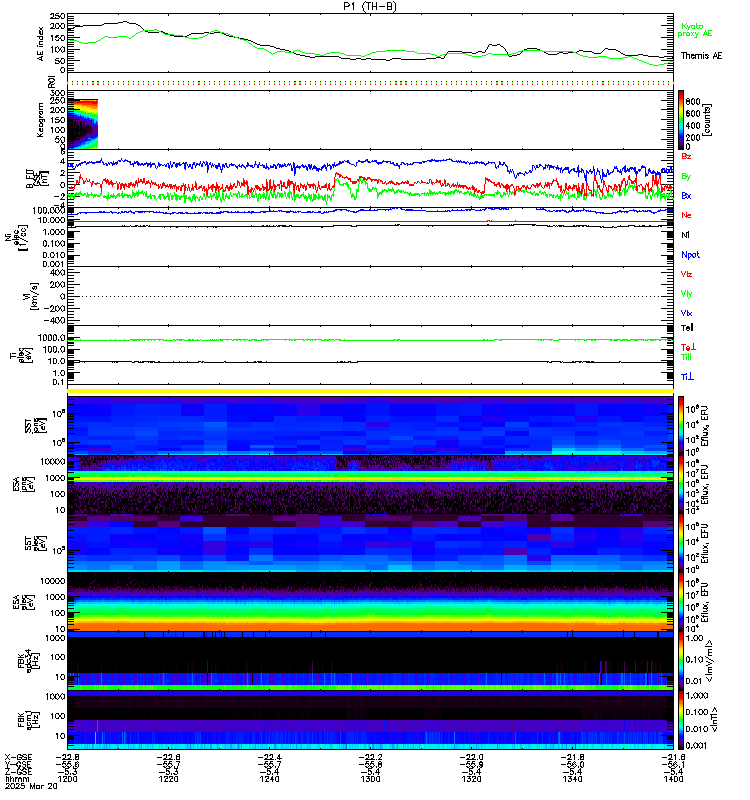Click the plot title P1 (TH-B)

370,6
